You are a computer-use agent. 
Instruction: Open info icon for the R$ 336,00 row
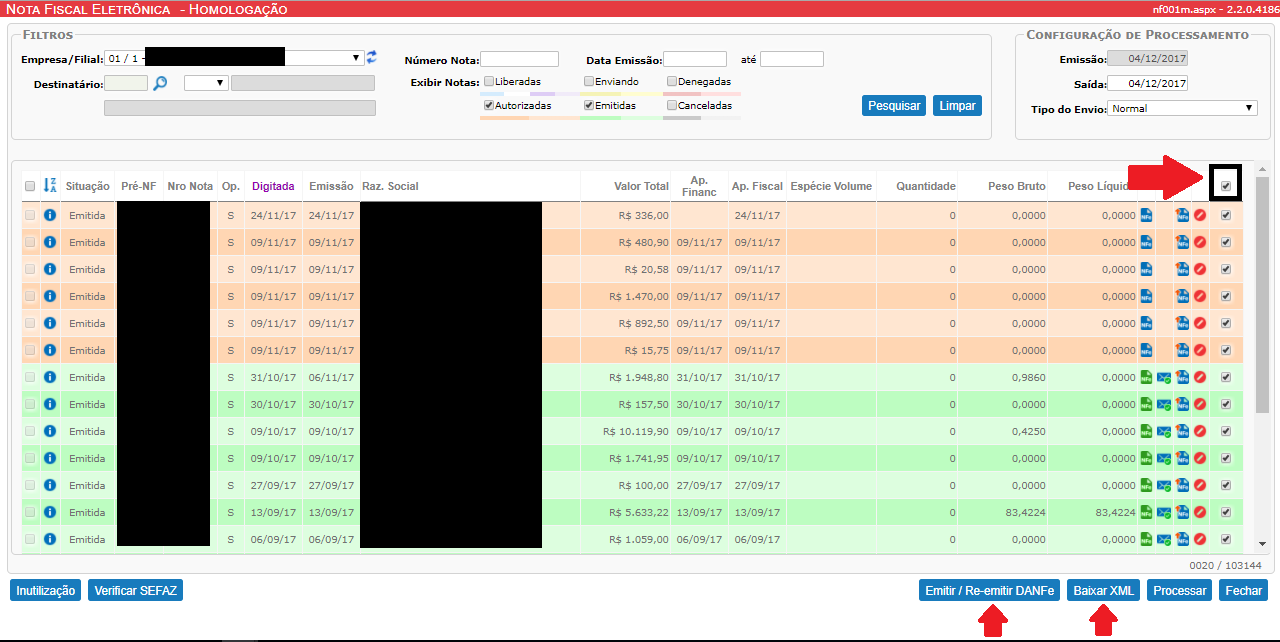tap(50, 215)
